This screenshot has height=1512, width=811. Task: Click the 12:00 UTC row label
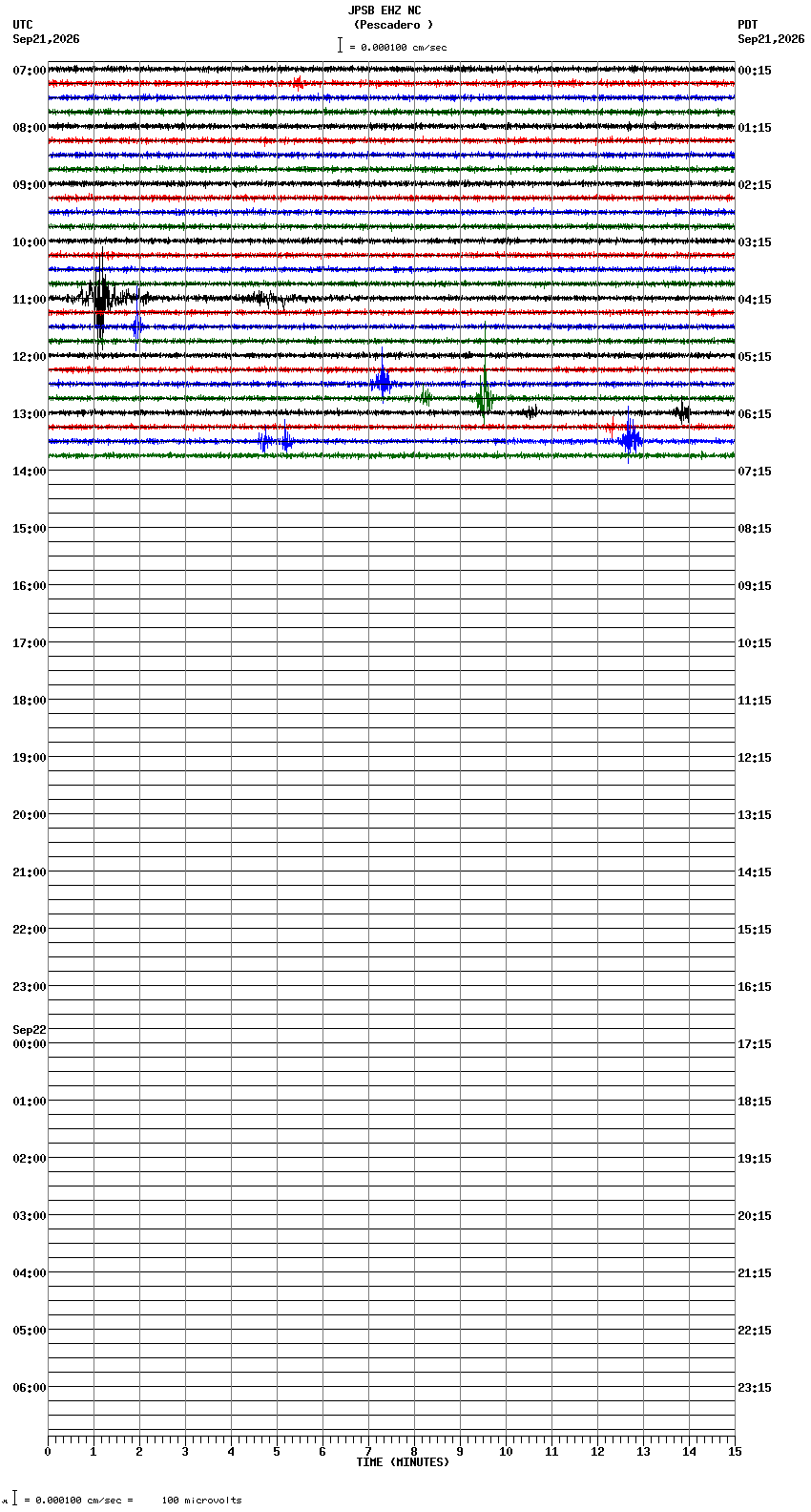tap(30, 357)
